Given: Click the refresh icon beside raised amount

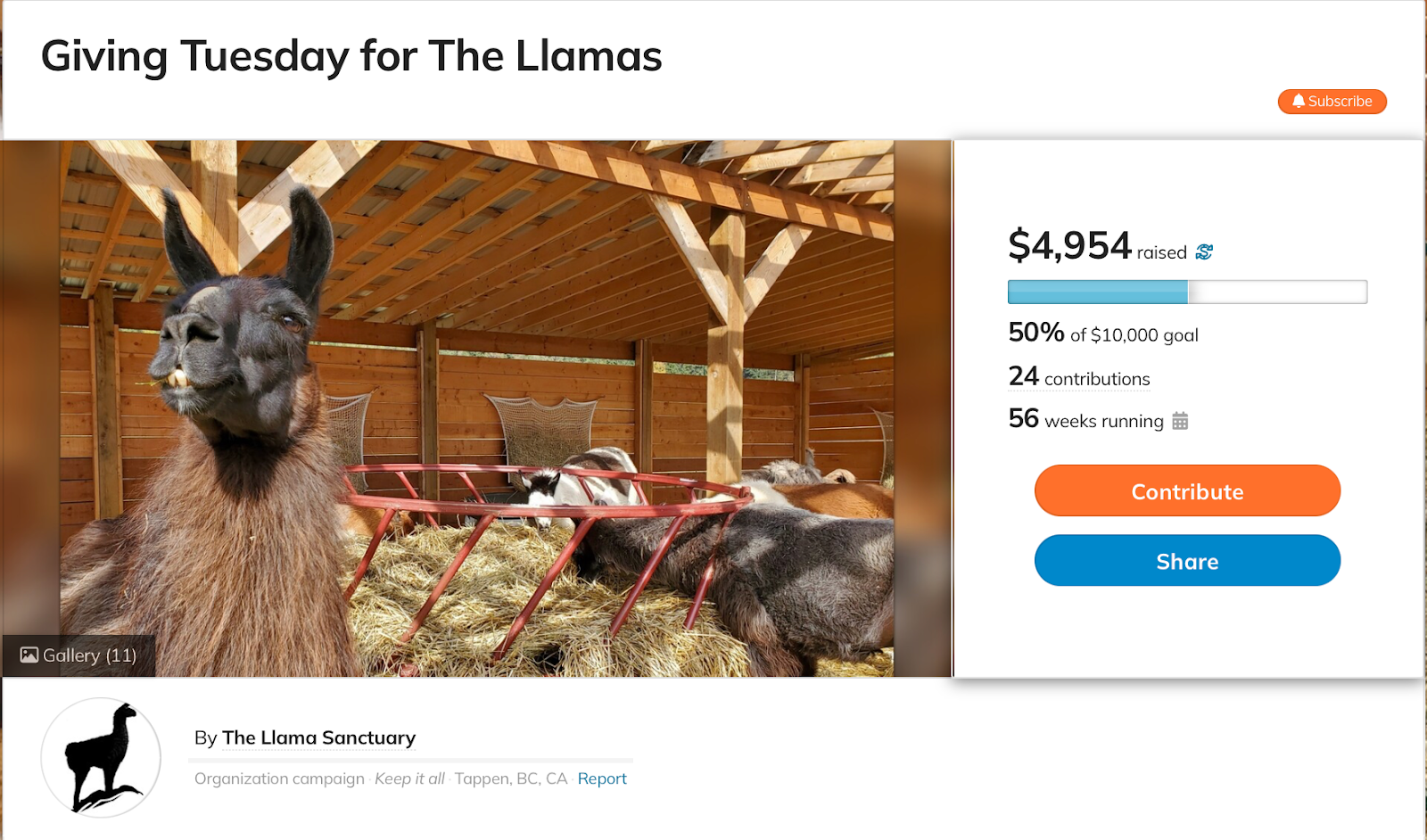Looking at the screenshot, I should click(x=1204, y=252).
